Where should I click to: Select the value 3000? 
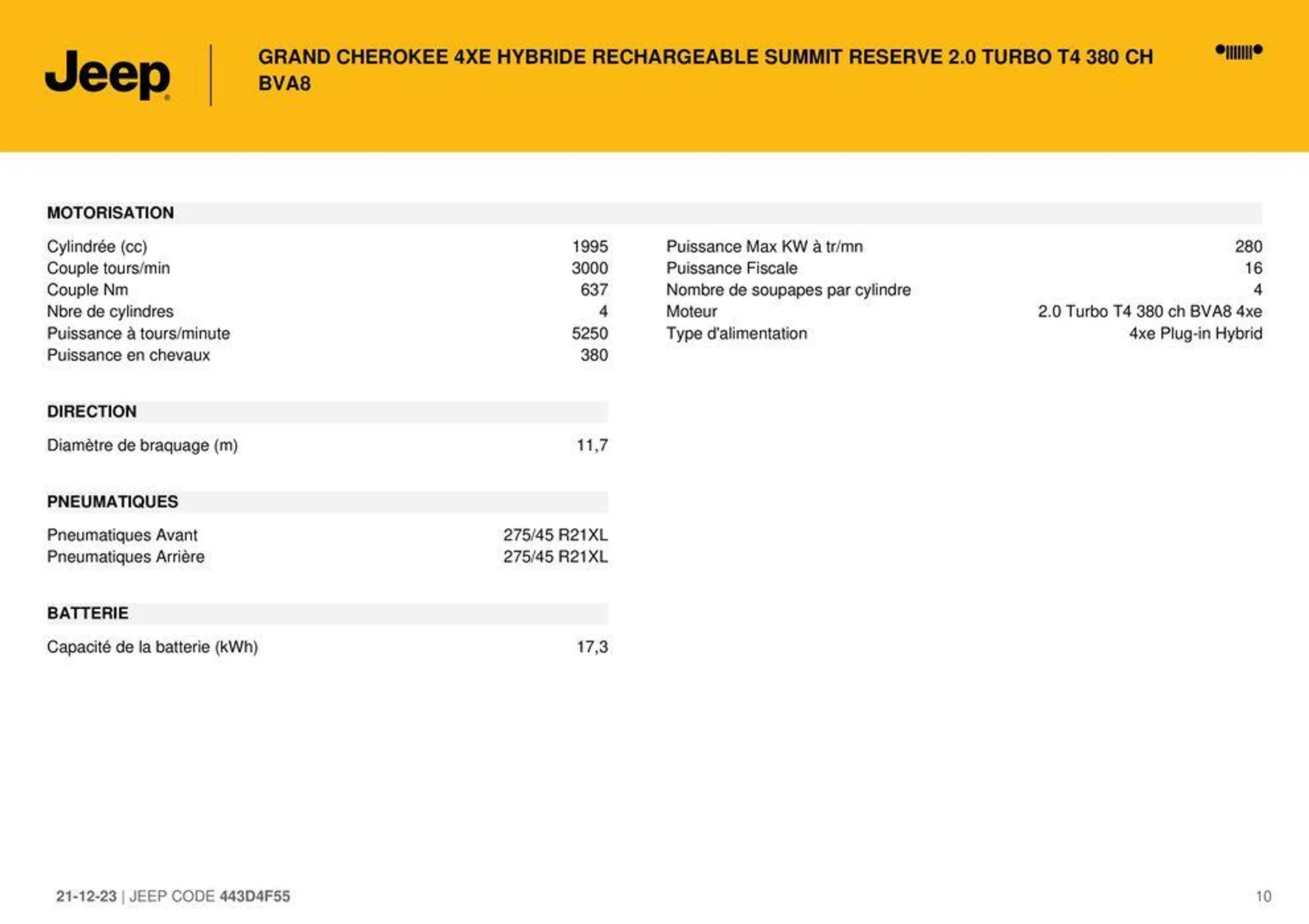pyautogui.click(x=590, y=268)
